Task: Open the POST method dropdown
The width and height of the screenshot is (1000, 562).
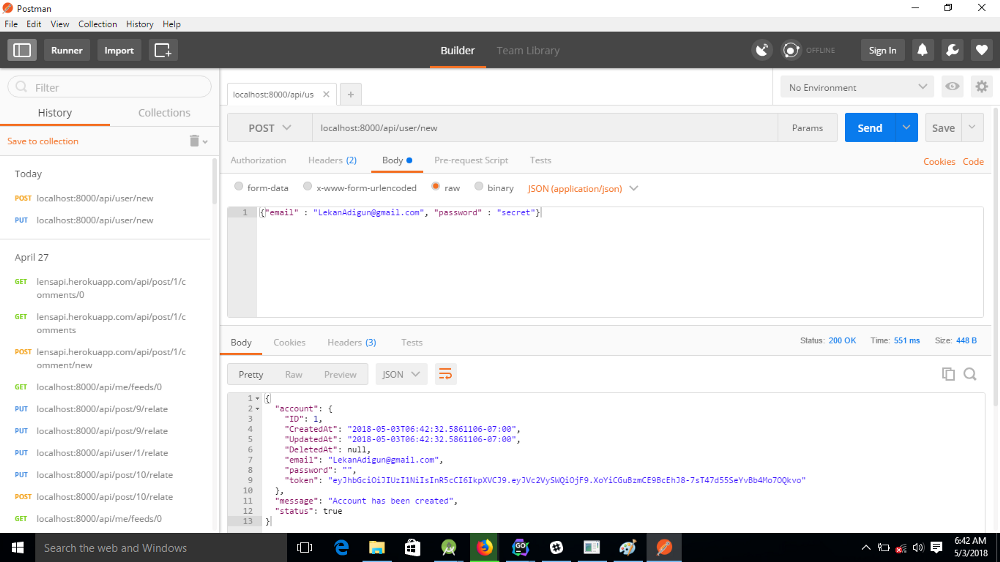Action: pyautogui.click(x=270, y=128)
